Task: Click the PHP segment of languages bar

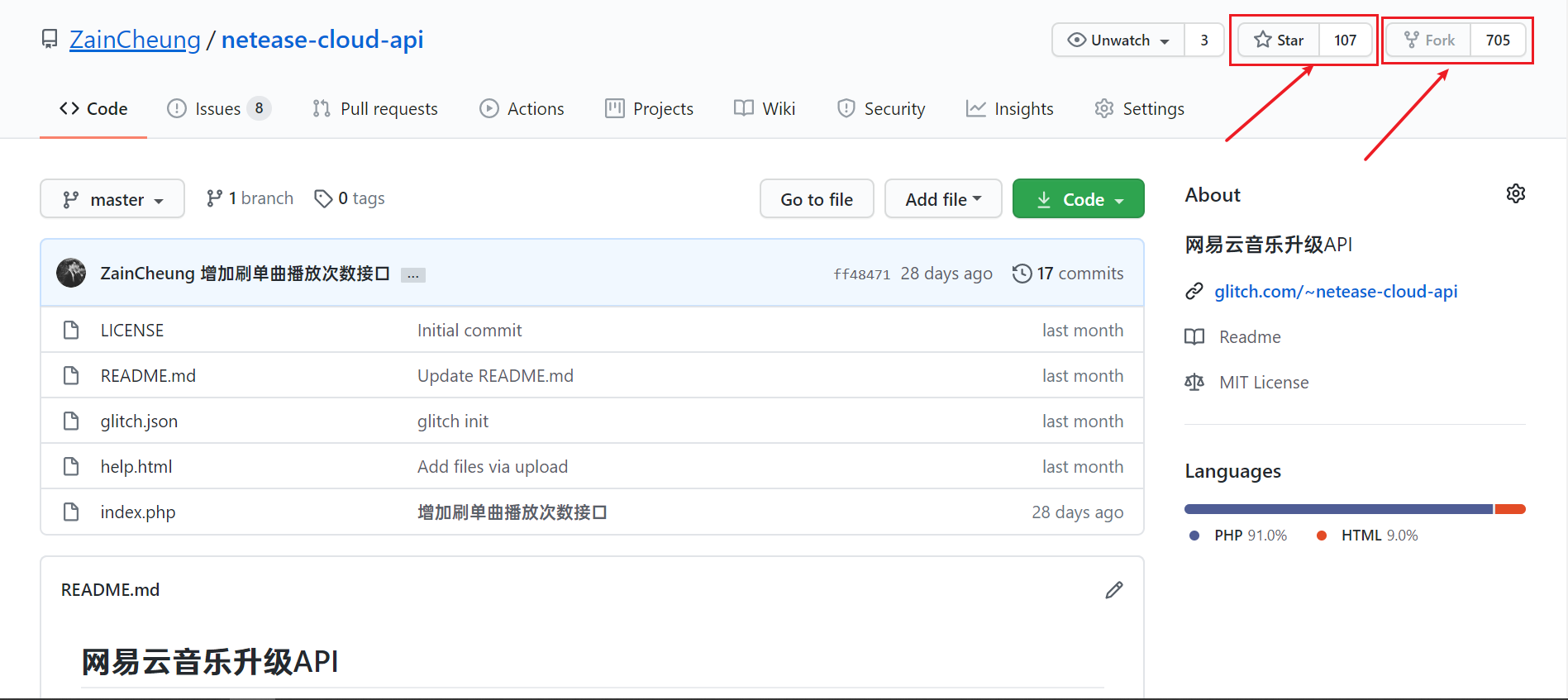Action: (1337, 509)
